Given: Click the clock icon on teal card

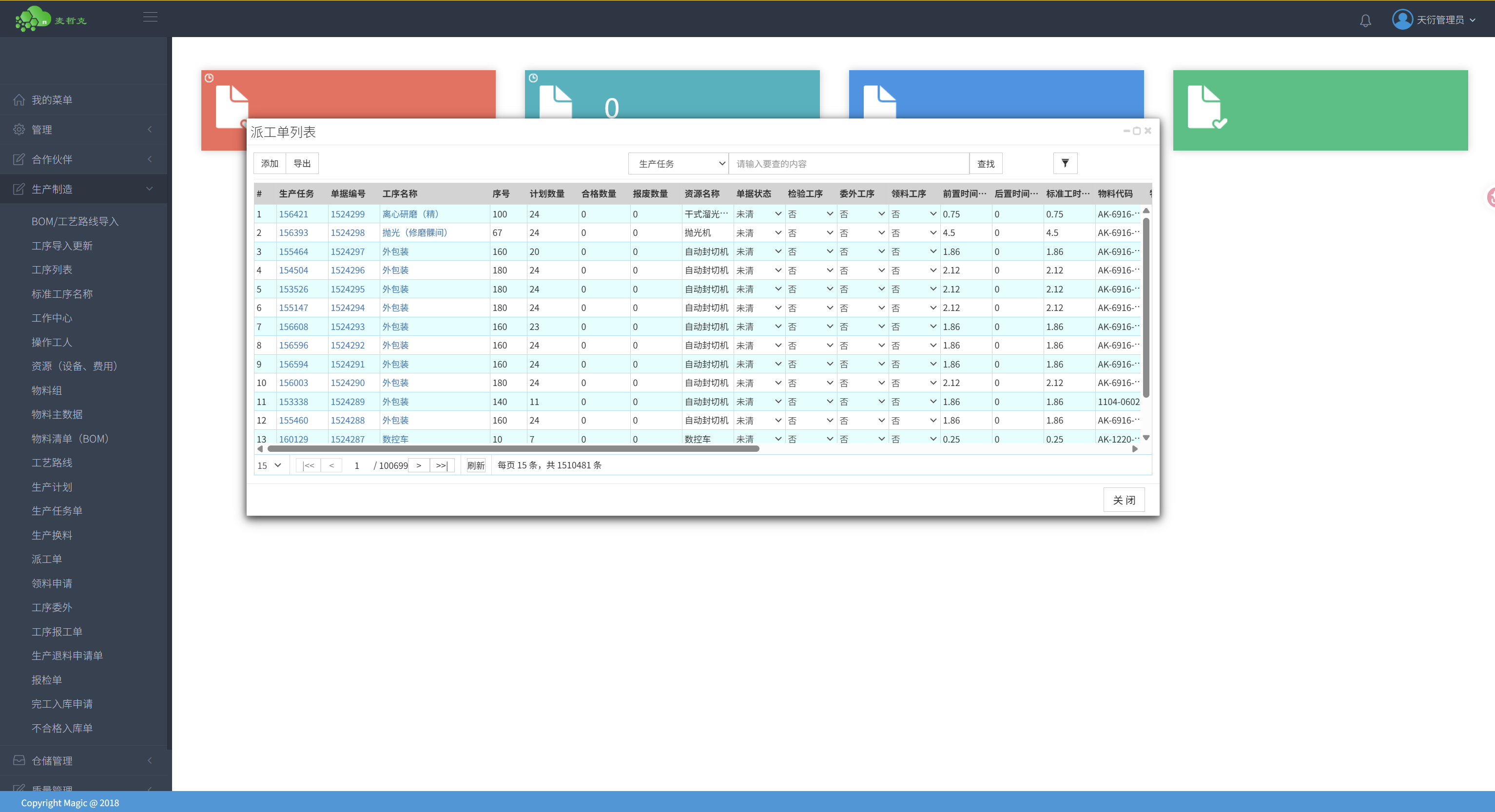Looking at the screenshot, I should (533, 78).
